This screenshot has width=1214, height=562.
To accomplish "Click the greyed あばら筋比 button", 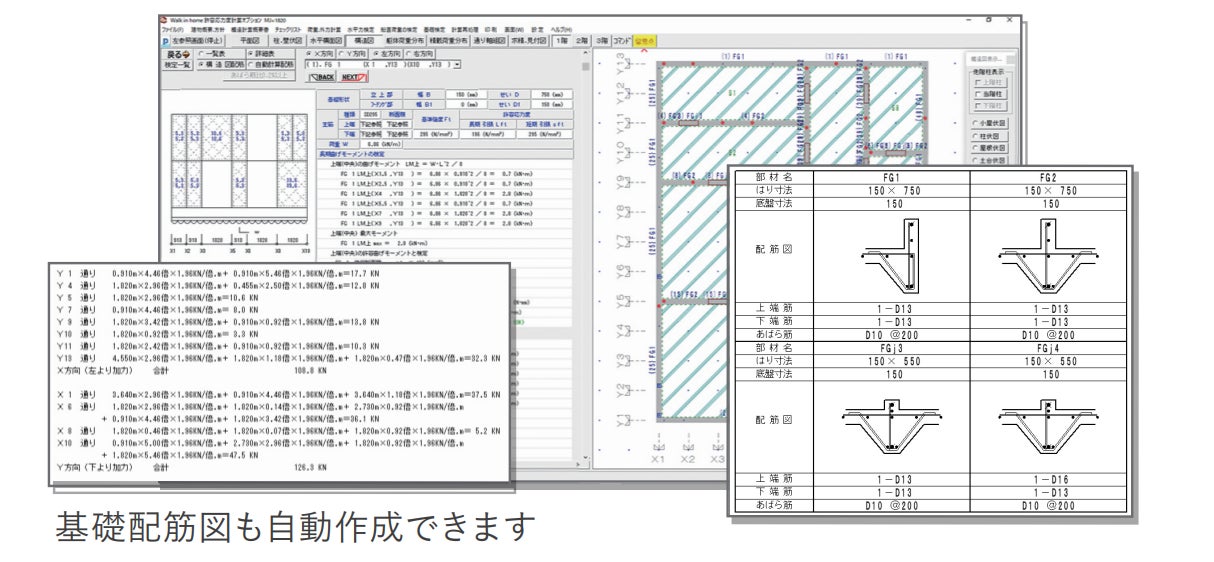I will (259, 75).
